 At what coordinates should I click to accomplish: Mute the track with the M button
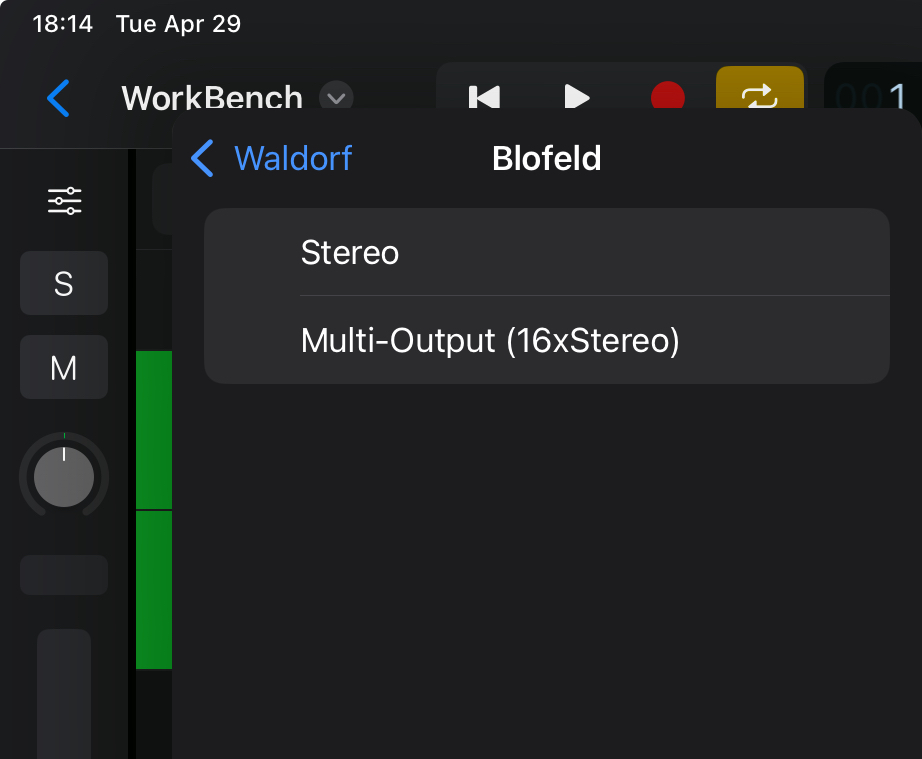click(63, 369)
